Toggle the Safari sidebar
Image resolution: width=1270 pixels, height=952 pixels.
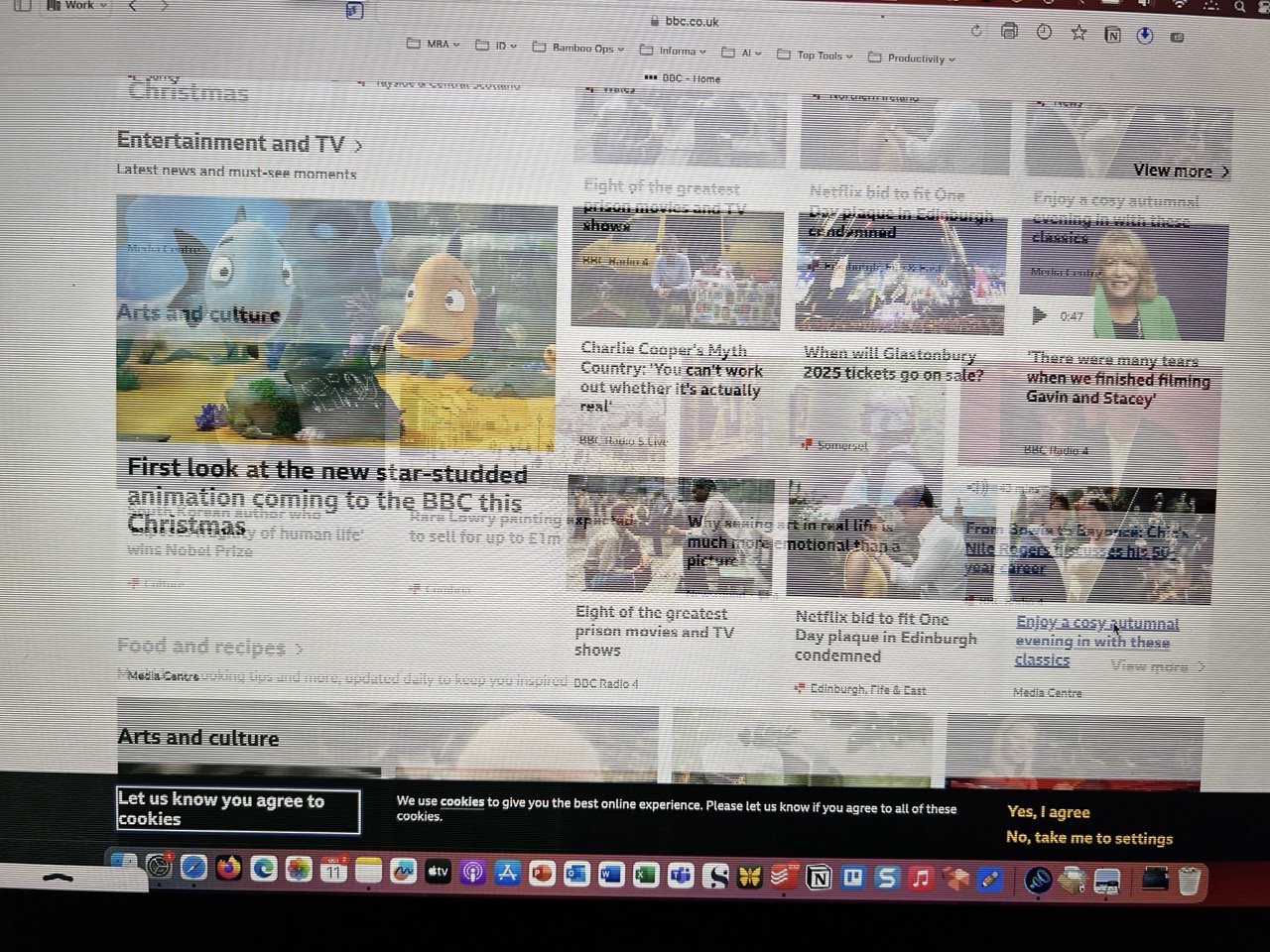click(x=21, y=5)
